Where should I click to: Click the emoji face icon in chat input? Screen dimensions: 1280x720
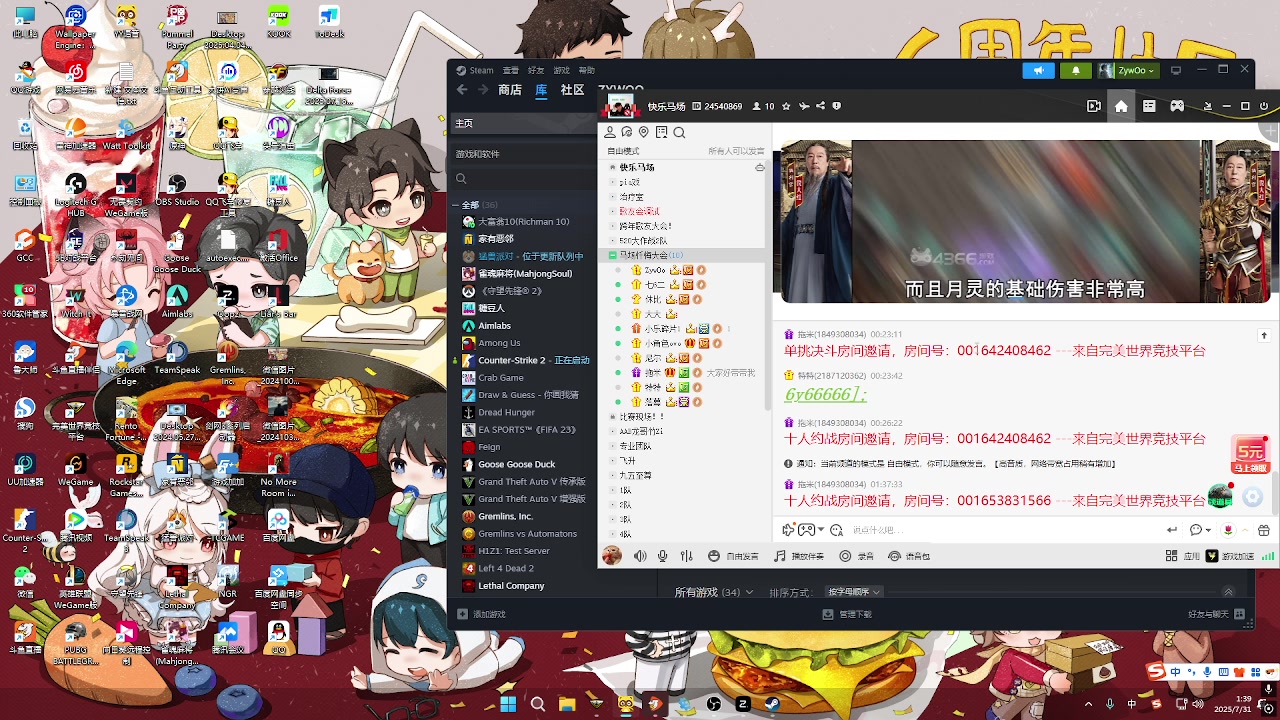coord(836,530)
